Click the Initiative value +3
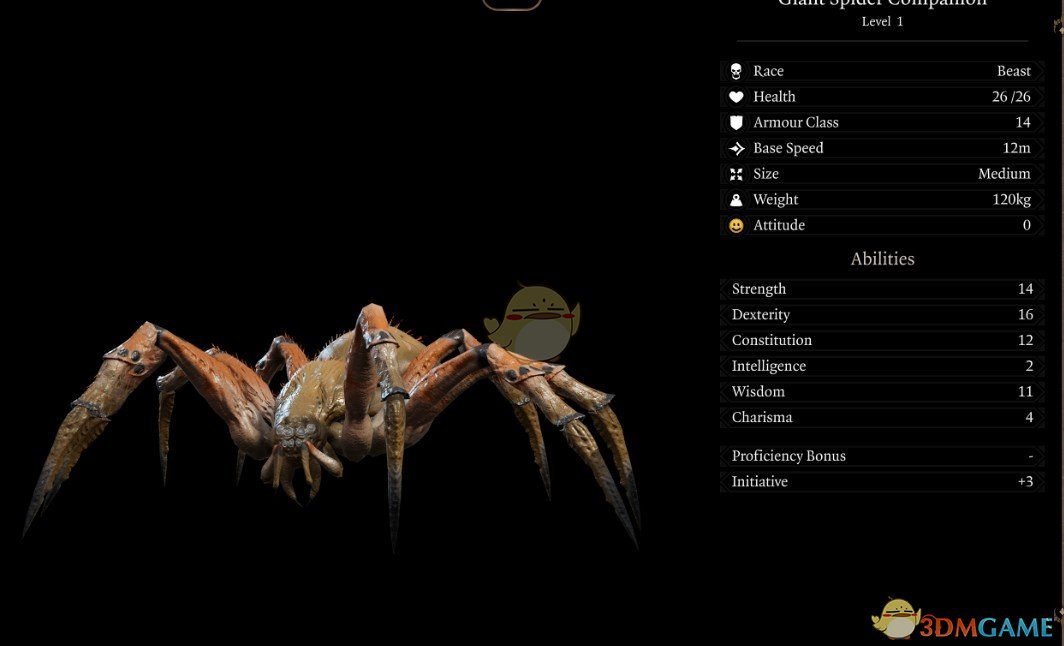The image size is (1064, 646). click(1025, 482)
